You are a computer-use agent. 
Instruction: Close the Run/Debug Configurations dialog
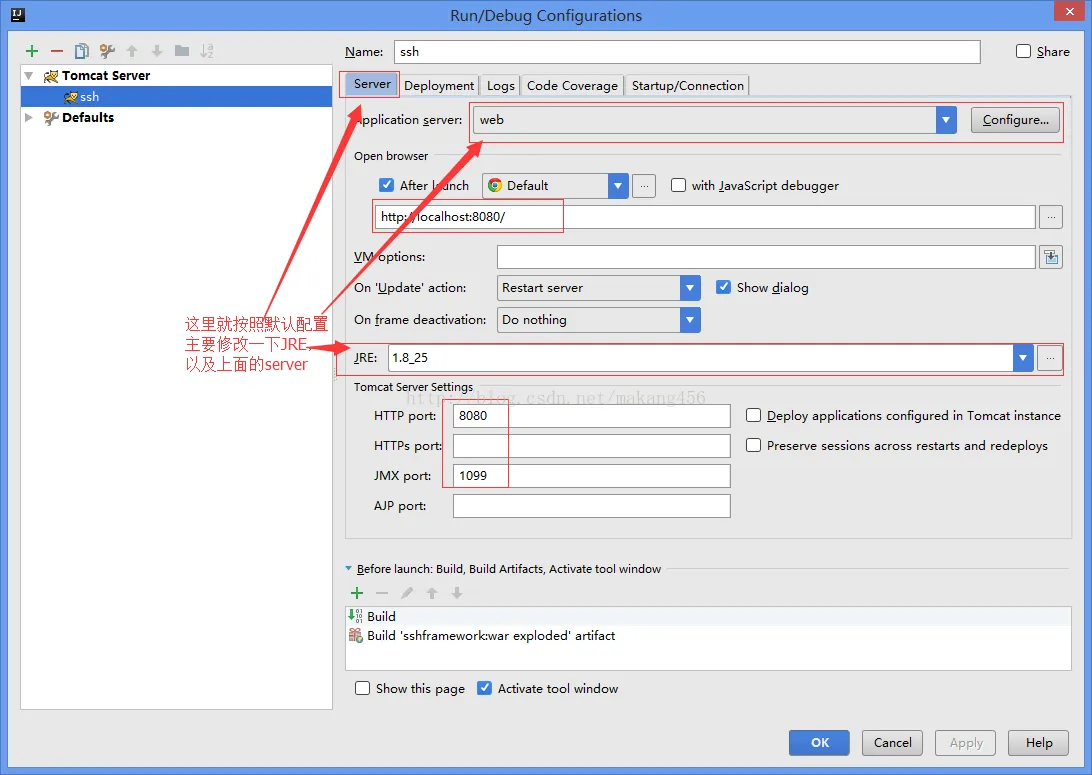coord(1069,12)
